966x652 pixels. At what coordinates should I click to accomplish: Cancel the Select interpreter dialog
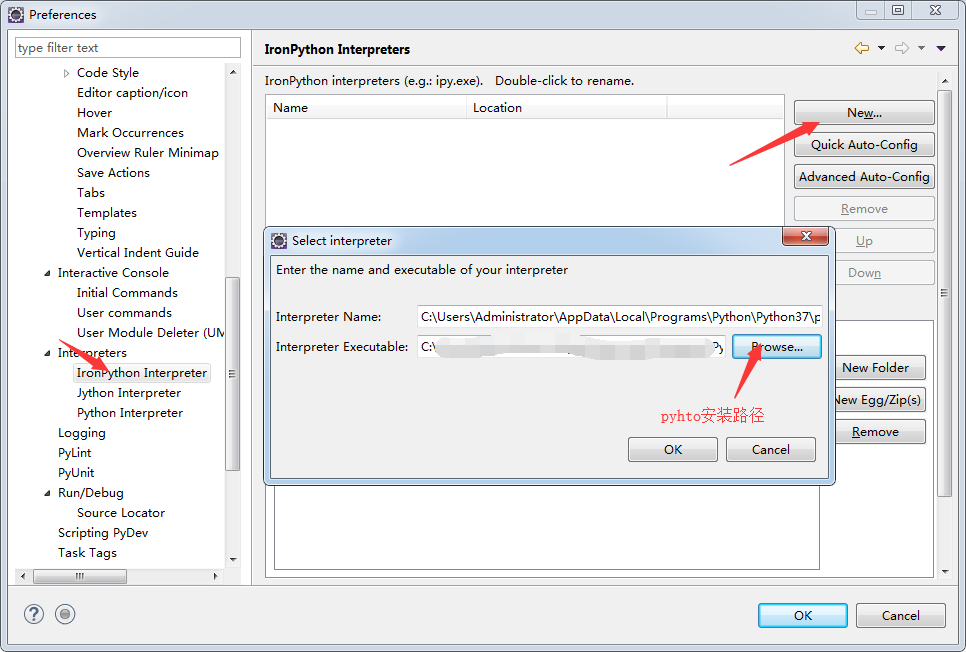pos(771,449)
